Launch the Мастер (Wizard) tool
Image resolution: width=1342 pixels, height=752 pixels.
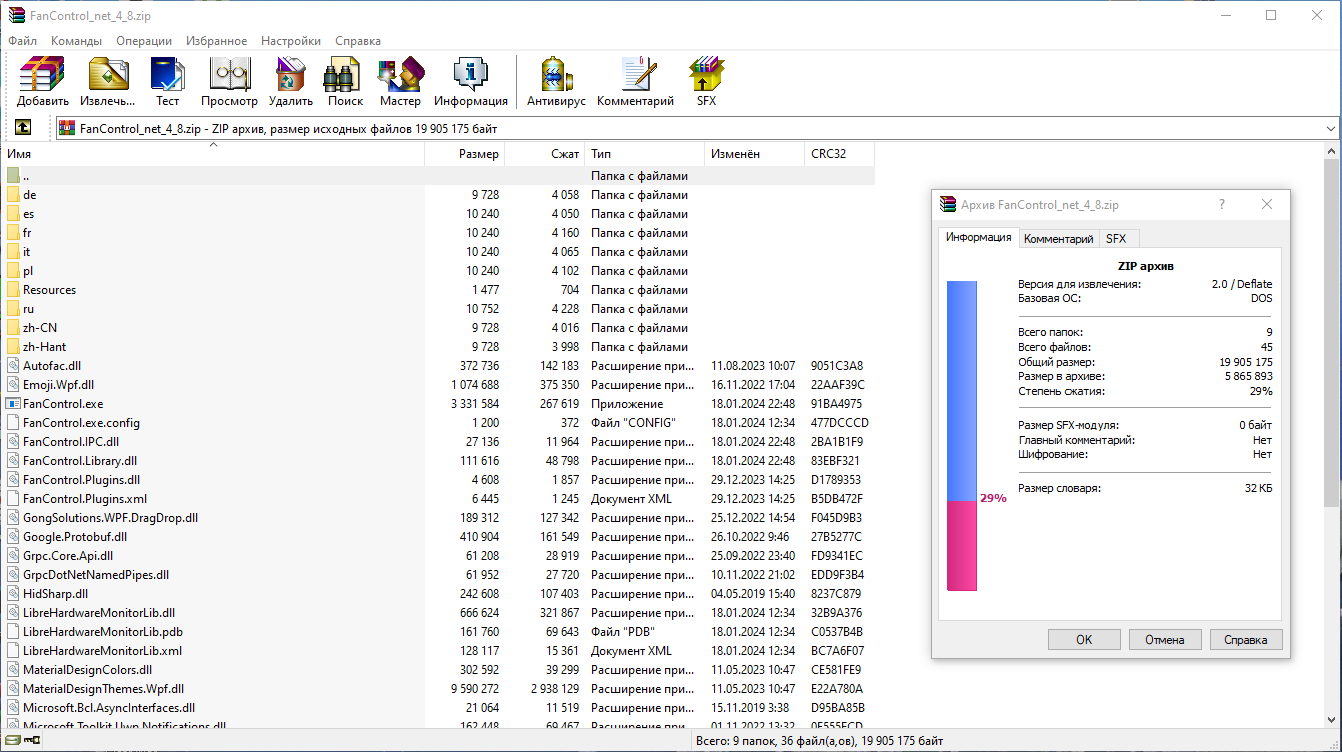pyautogui.click(x=400, y=81)
